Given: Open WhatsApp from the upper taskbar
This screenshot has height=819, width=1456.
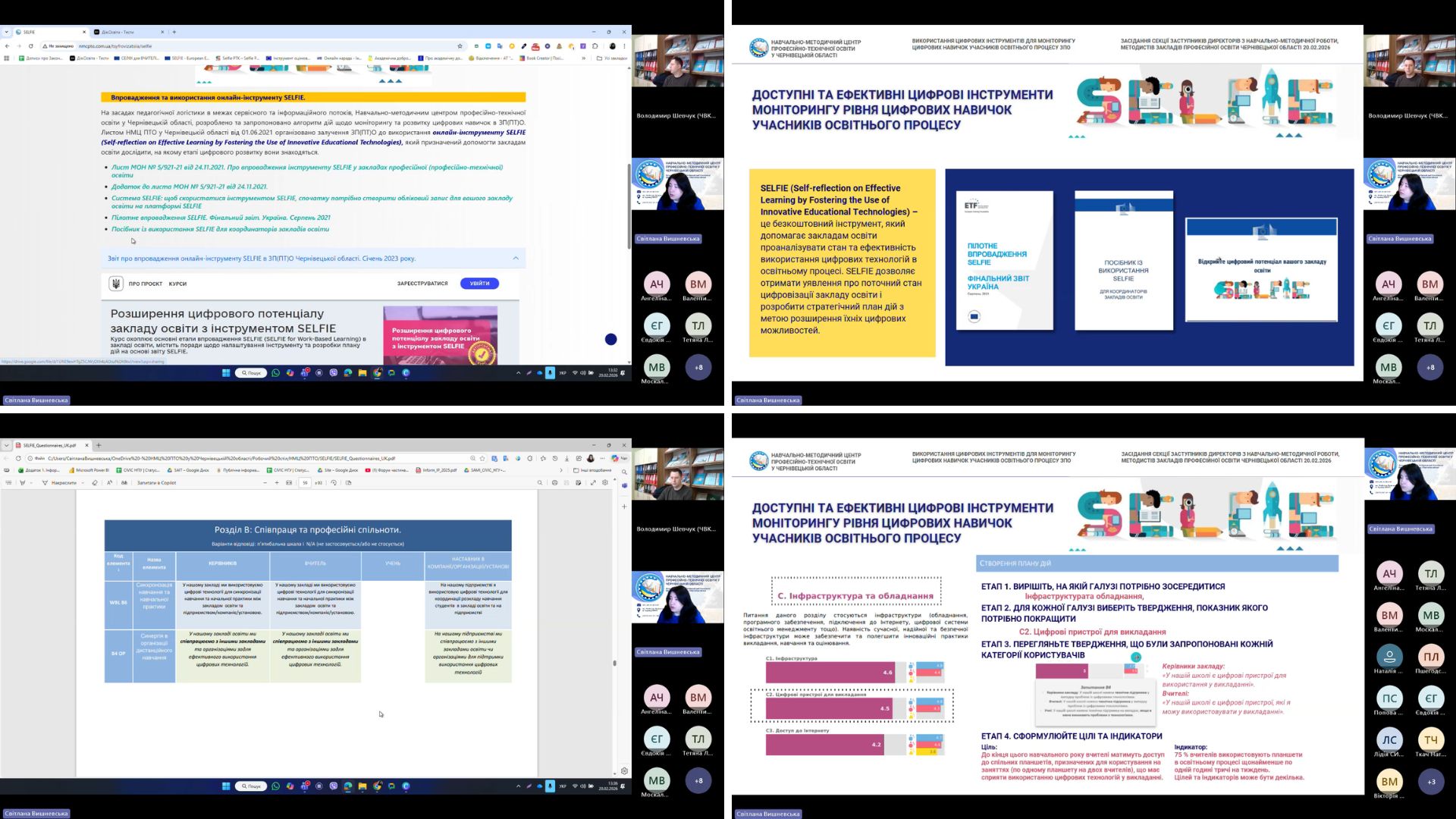Looking at the screenshot, I should pyautogui.click(x=275, y=373).
